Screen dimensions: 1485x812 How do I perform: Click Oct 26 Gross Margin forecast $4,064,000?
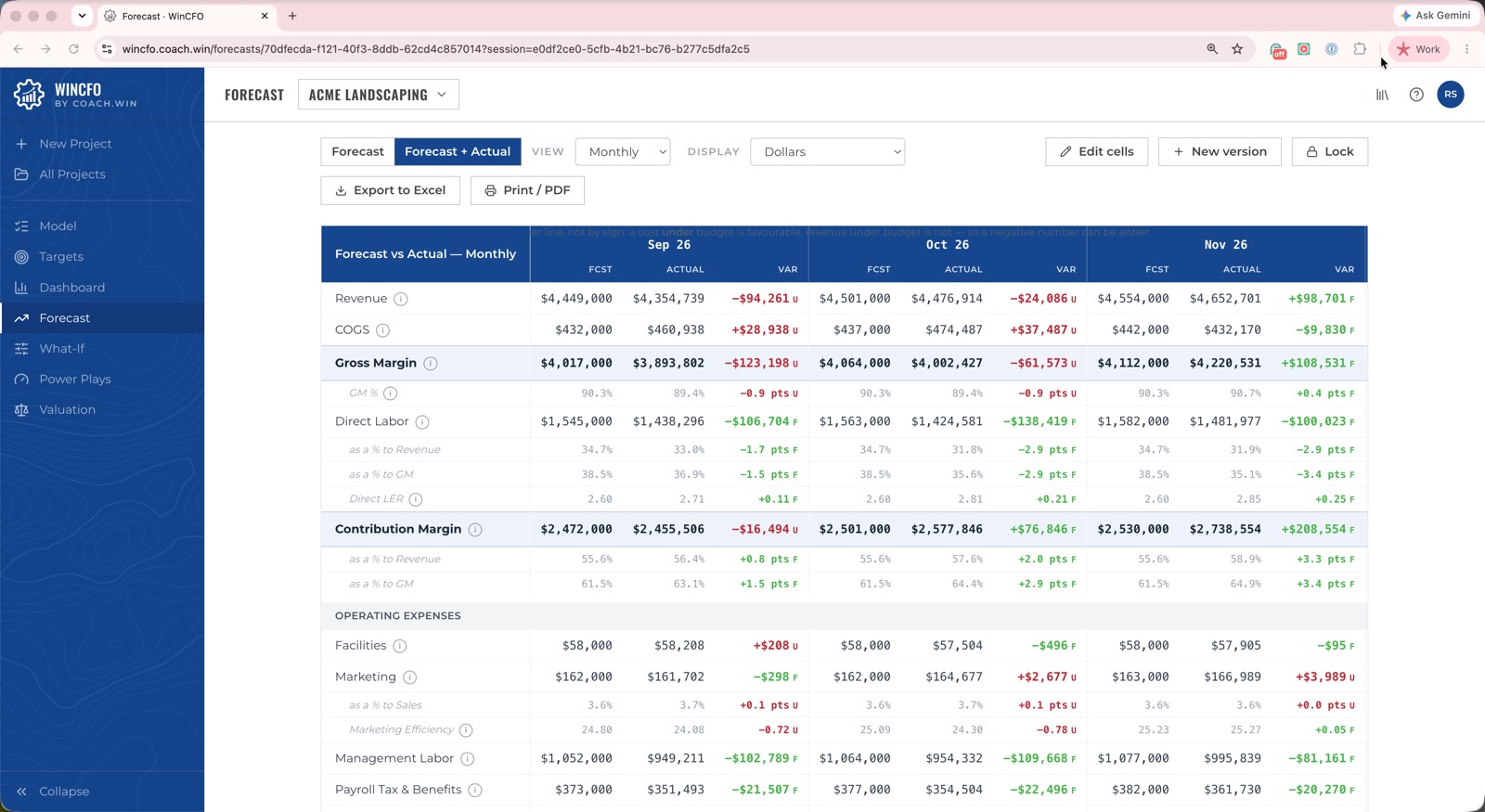[x=855, y=364]
